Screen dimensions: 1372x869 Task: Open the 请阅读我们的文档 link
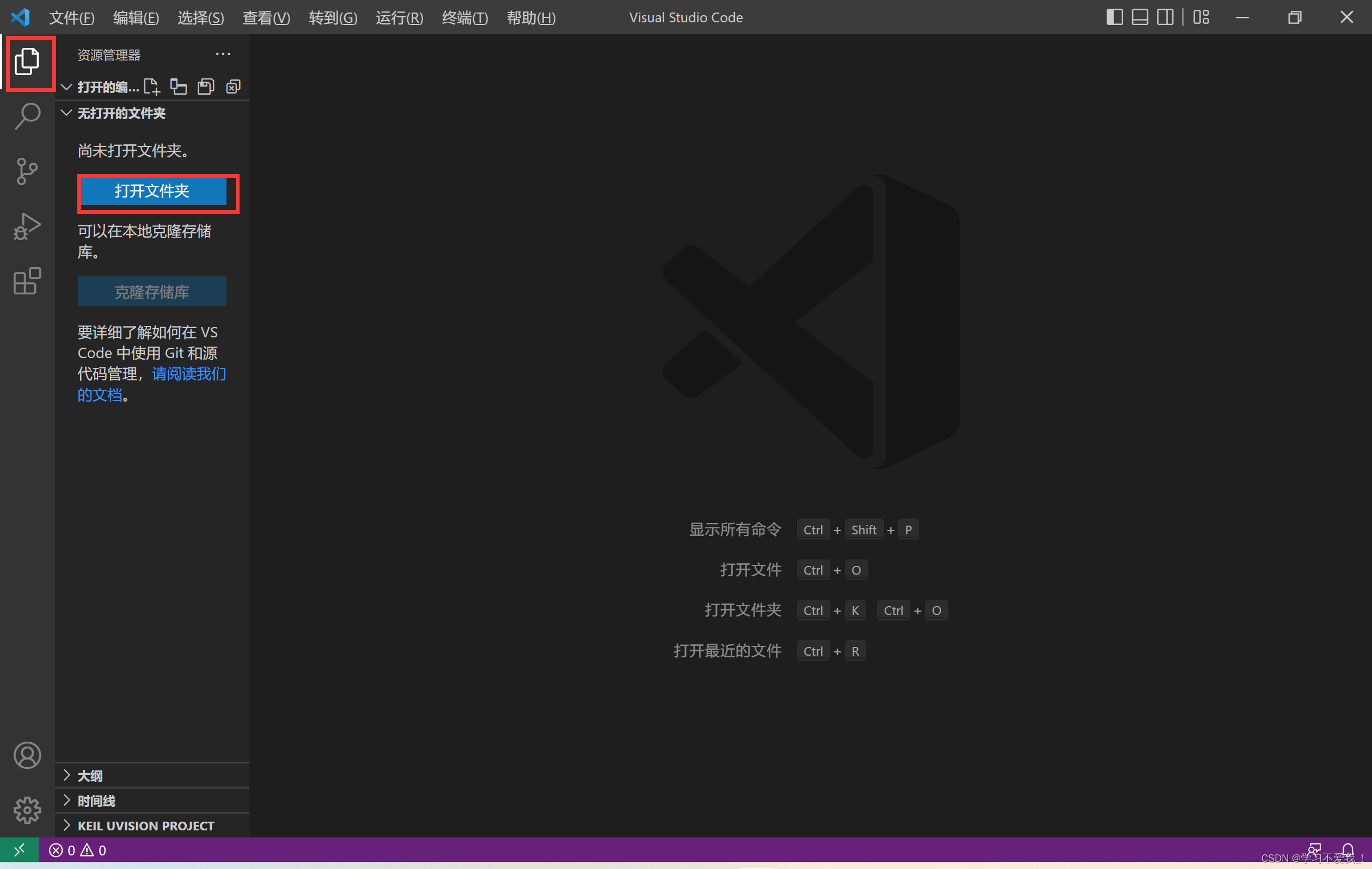(188, 374)
